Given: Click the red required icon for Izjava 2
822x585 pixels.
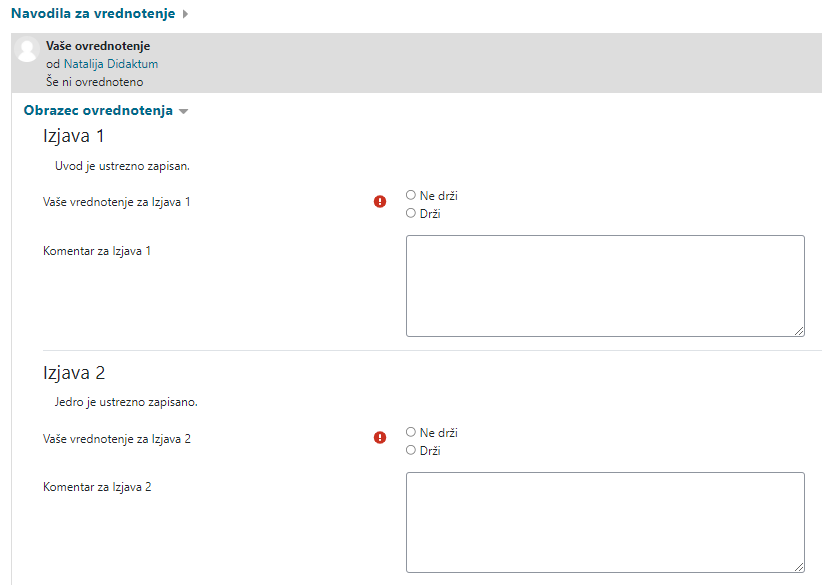Looking at the screenshot, I should (380, 437).
